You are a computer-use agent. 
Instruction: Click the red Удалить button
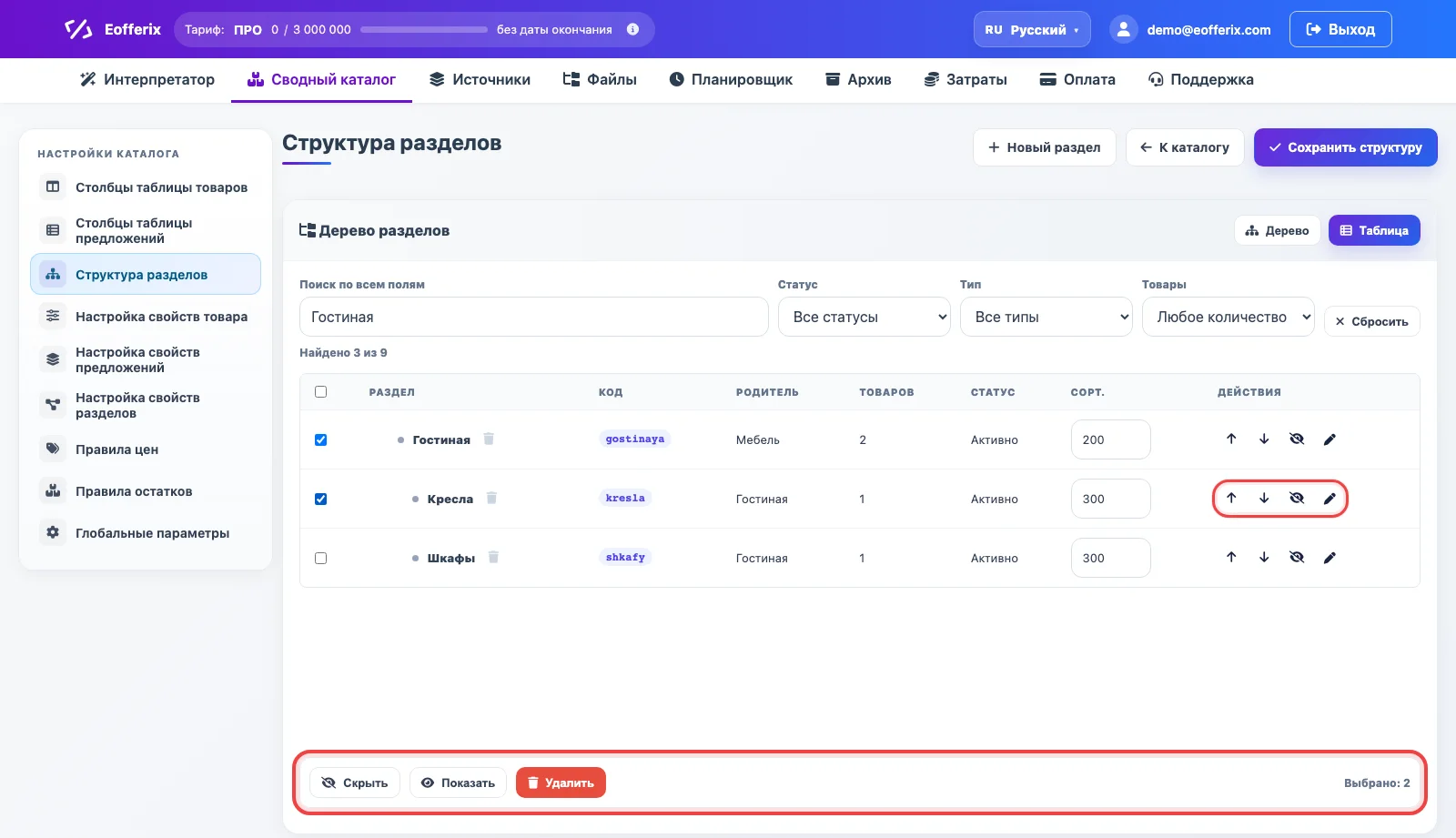561,782
